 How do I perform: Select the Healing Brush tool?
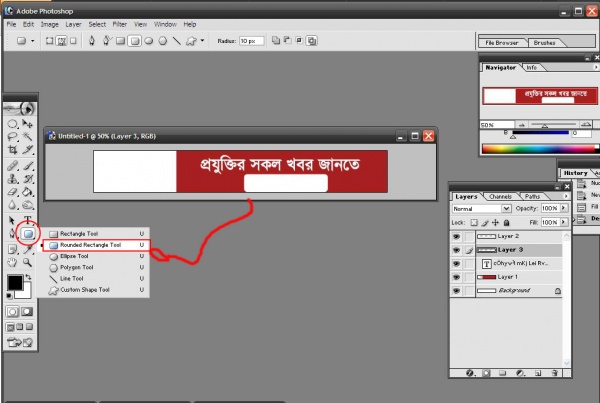click(12, 166)
